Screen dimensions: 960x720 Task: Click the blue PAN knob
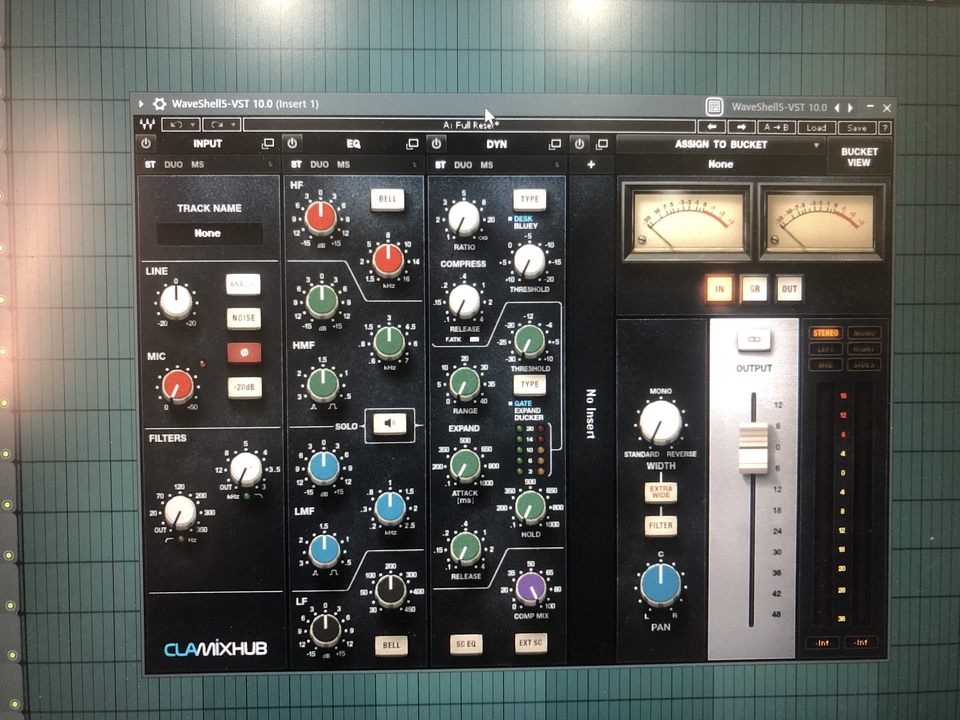(660, 585)
